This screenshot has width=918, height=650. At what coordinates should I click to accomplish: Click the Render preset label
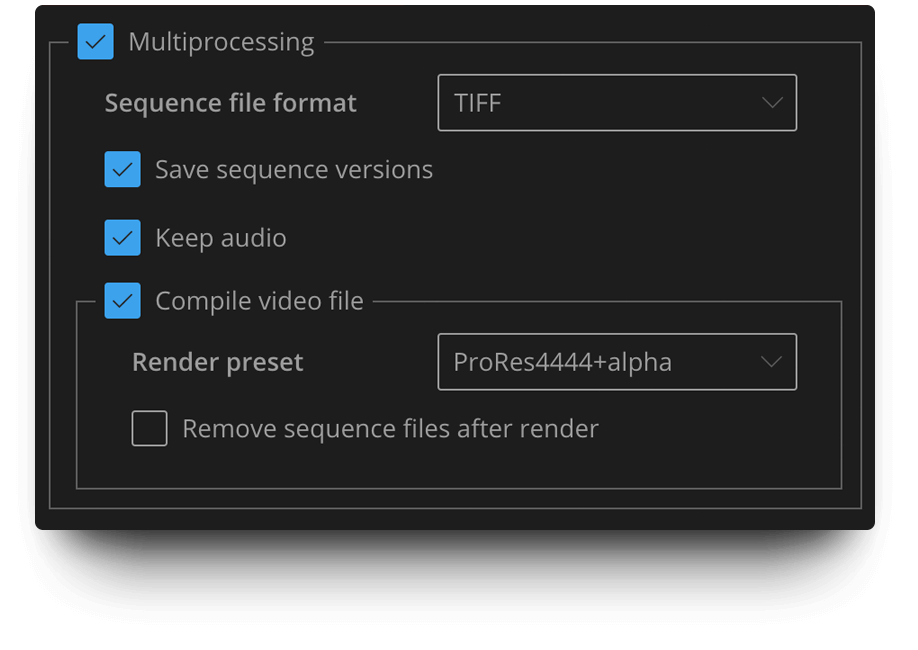(217, 362)
